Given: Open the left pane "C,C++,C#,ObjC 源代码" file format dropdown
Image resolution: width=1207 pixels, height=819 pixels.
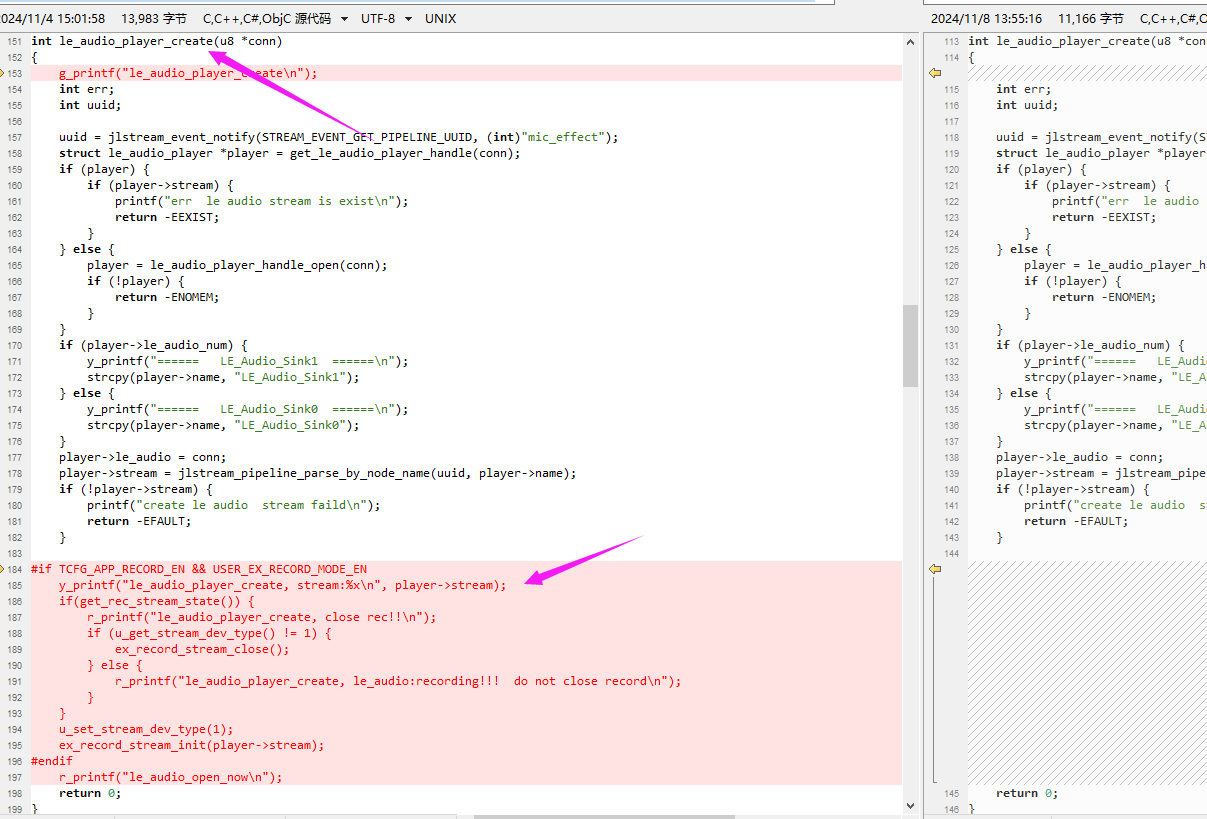Looking at the screenshot, I should click(276, 18).
